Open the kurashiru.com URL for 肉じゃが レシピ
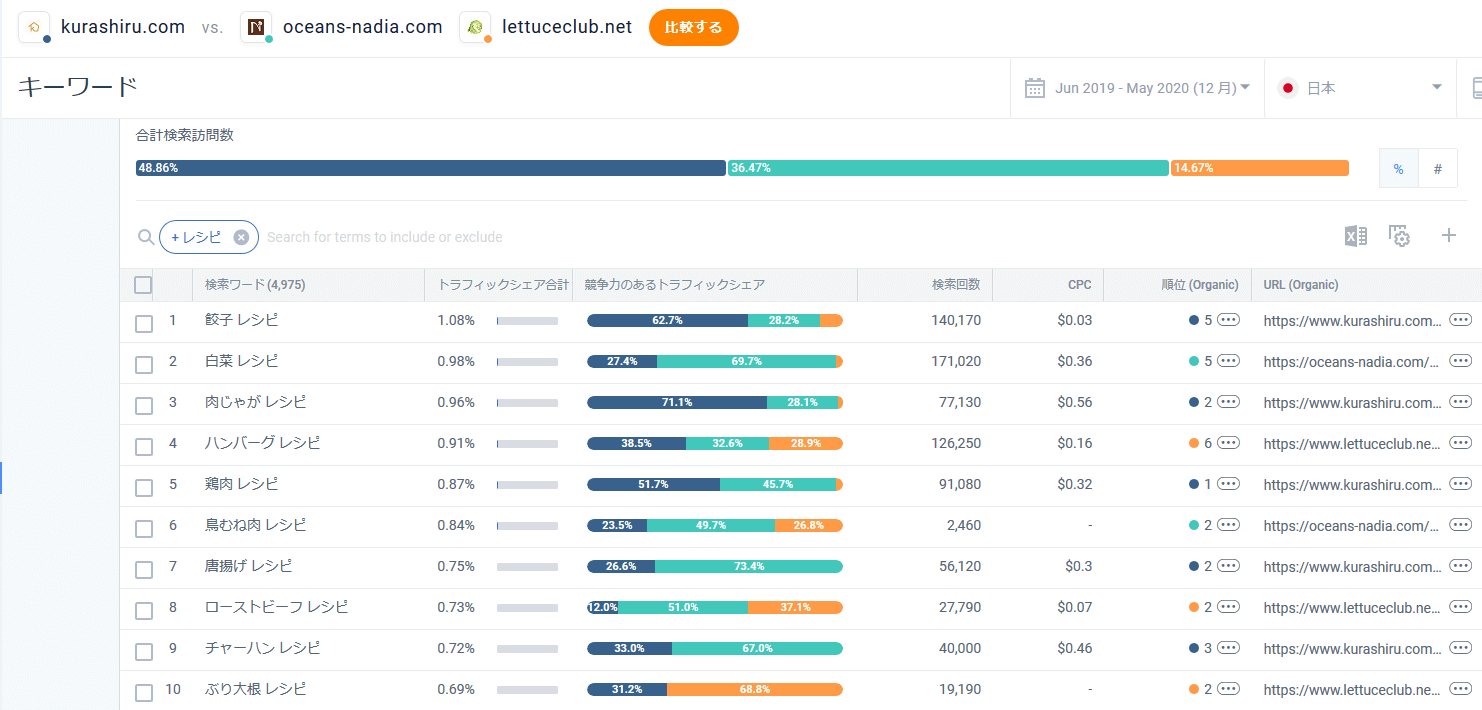Screen dimensions: 1482x710 [1351, 402]
